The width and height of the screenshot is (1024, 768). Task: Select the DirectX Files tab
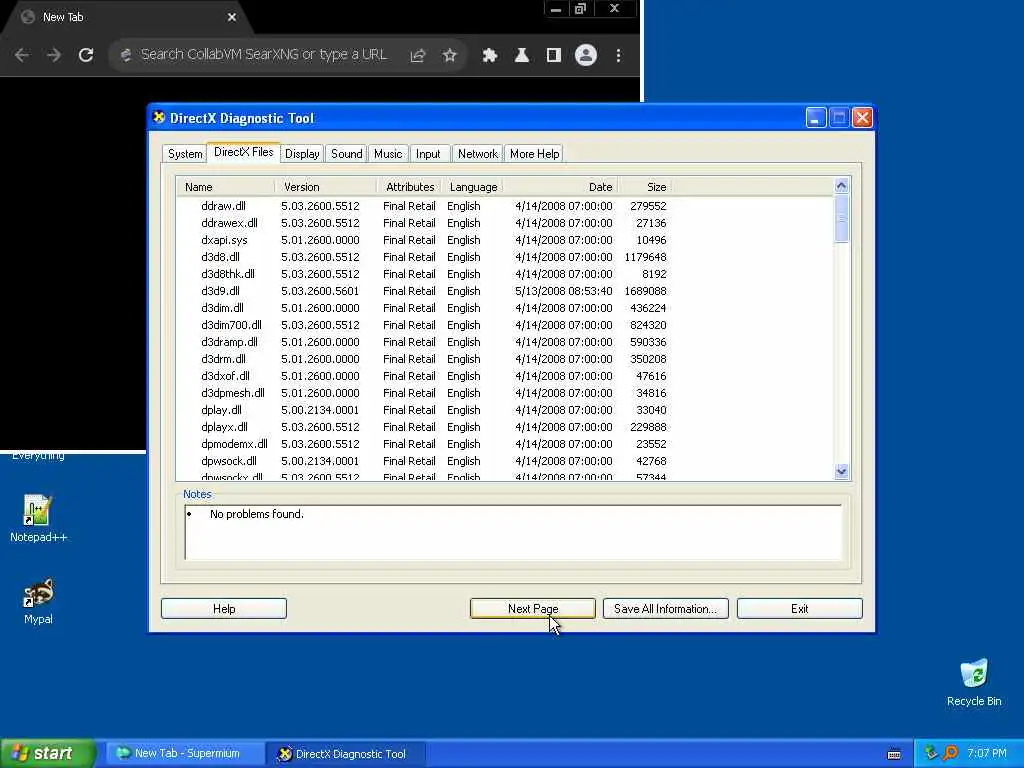pyautogui.click(x=244, y=152)
